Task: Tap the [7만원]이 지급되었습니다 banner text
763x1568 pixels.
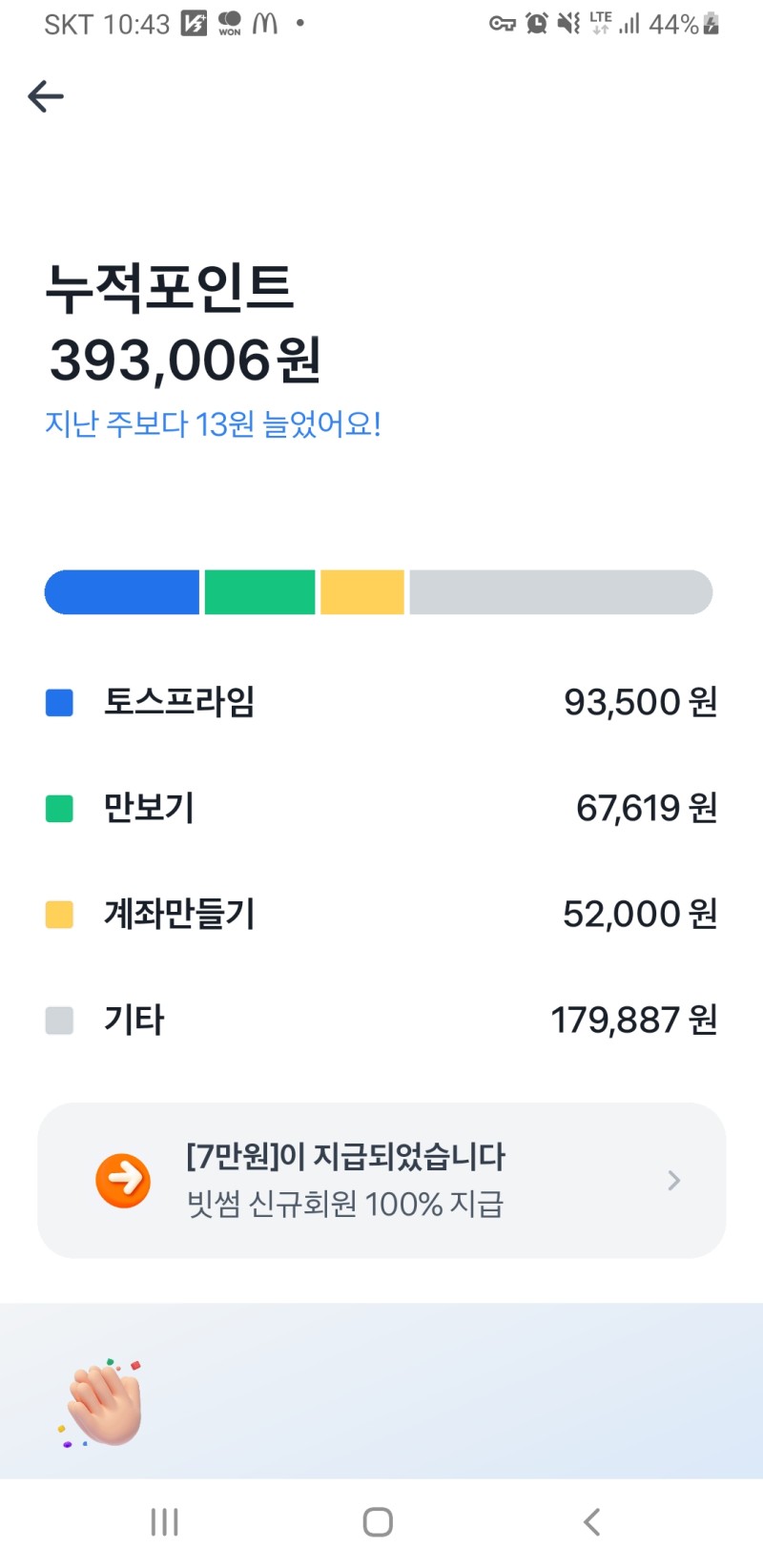Action: pyautogui.click(x=345, y=1158)
